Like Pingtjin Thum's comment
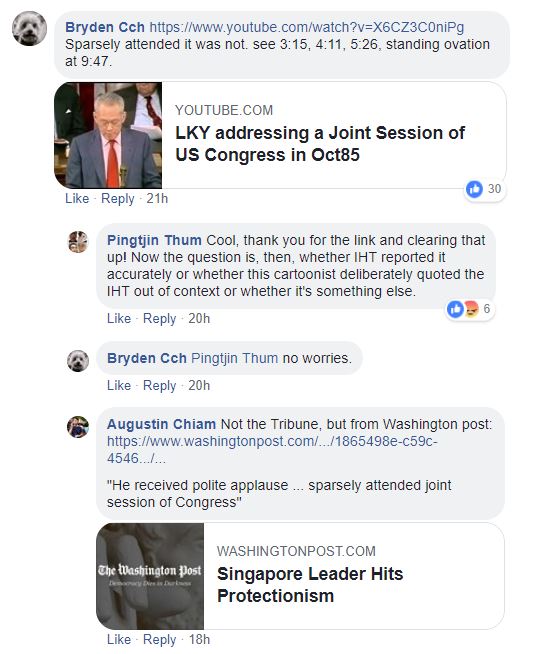Screen dimensions: 548x654 (119, 319)
